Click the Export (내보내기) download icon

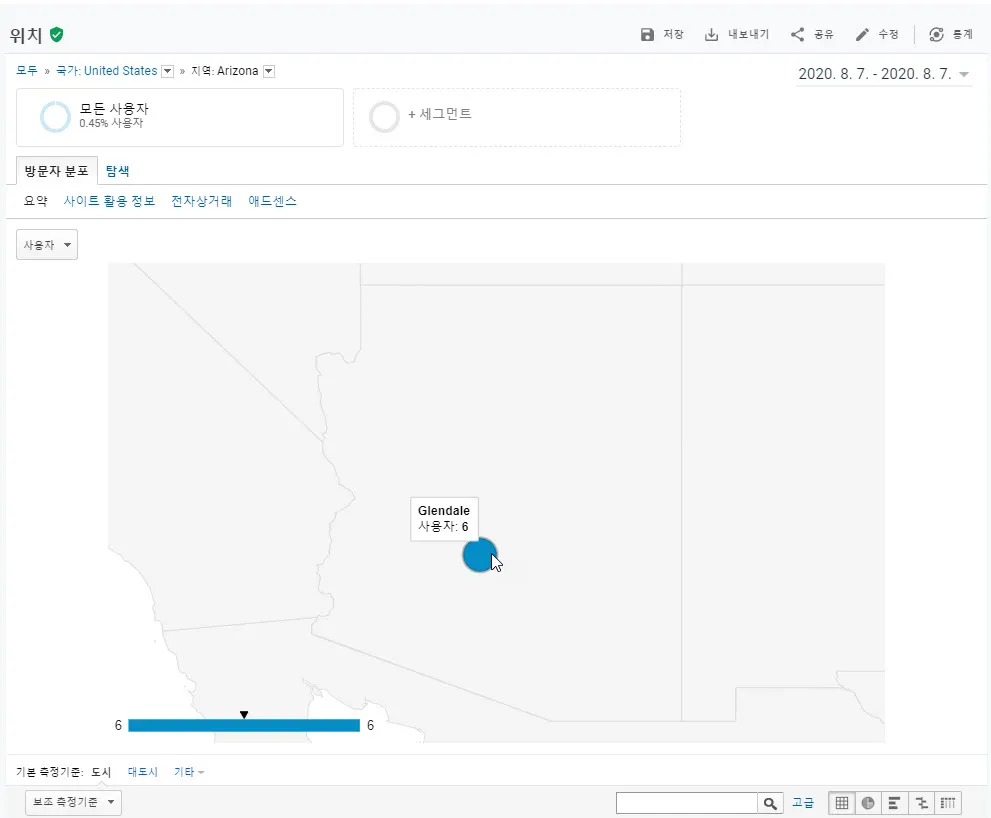click(712, 35)
